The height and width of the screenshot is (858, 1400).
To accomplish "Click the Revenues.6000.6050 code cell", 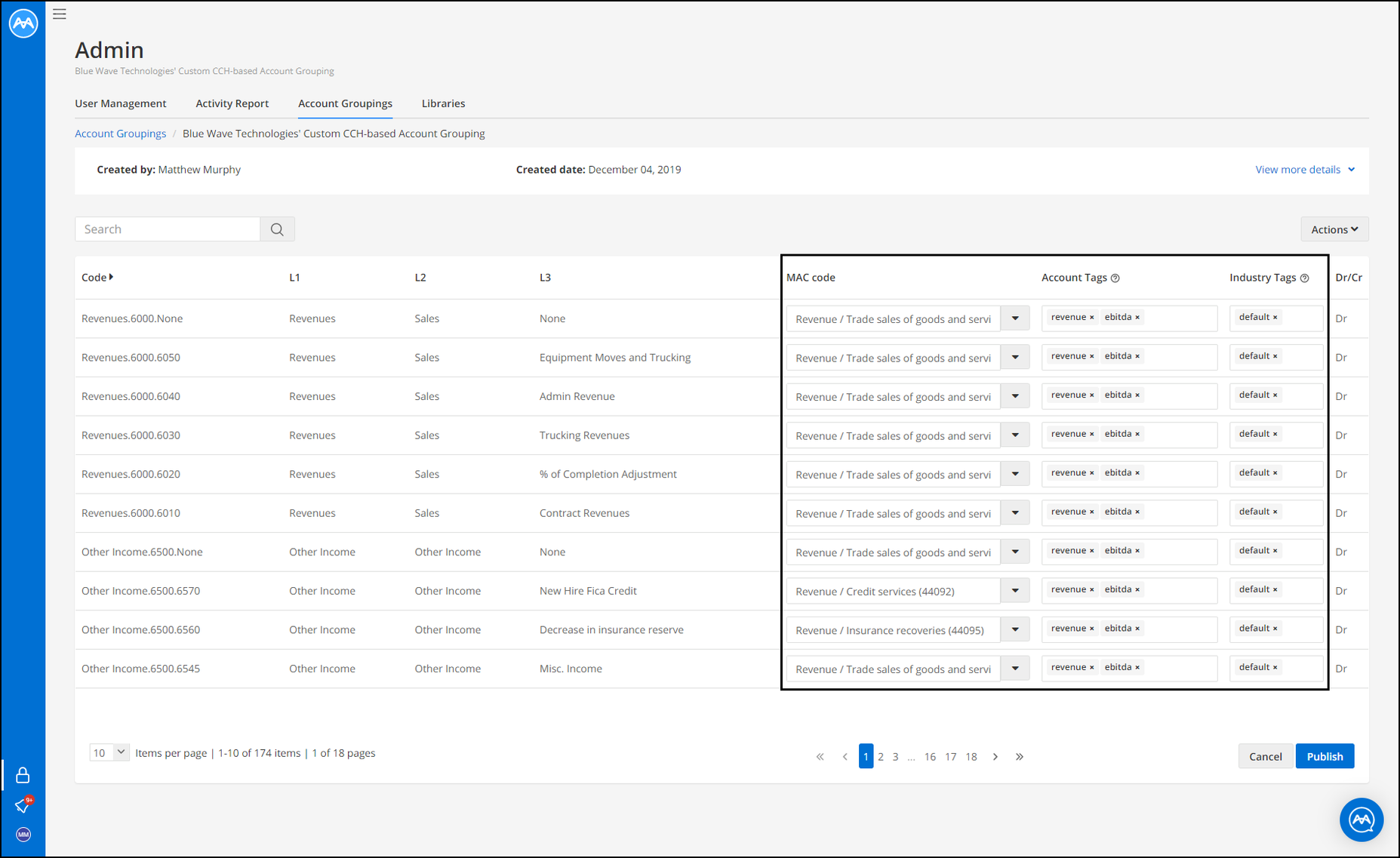I will point(131,358).
